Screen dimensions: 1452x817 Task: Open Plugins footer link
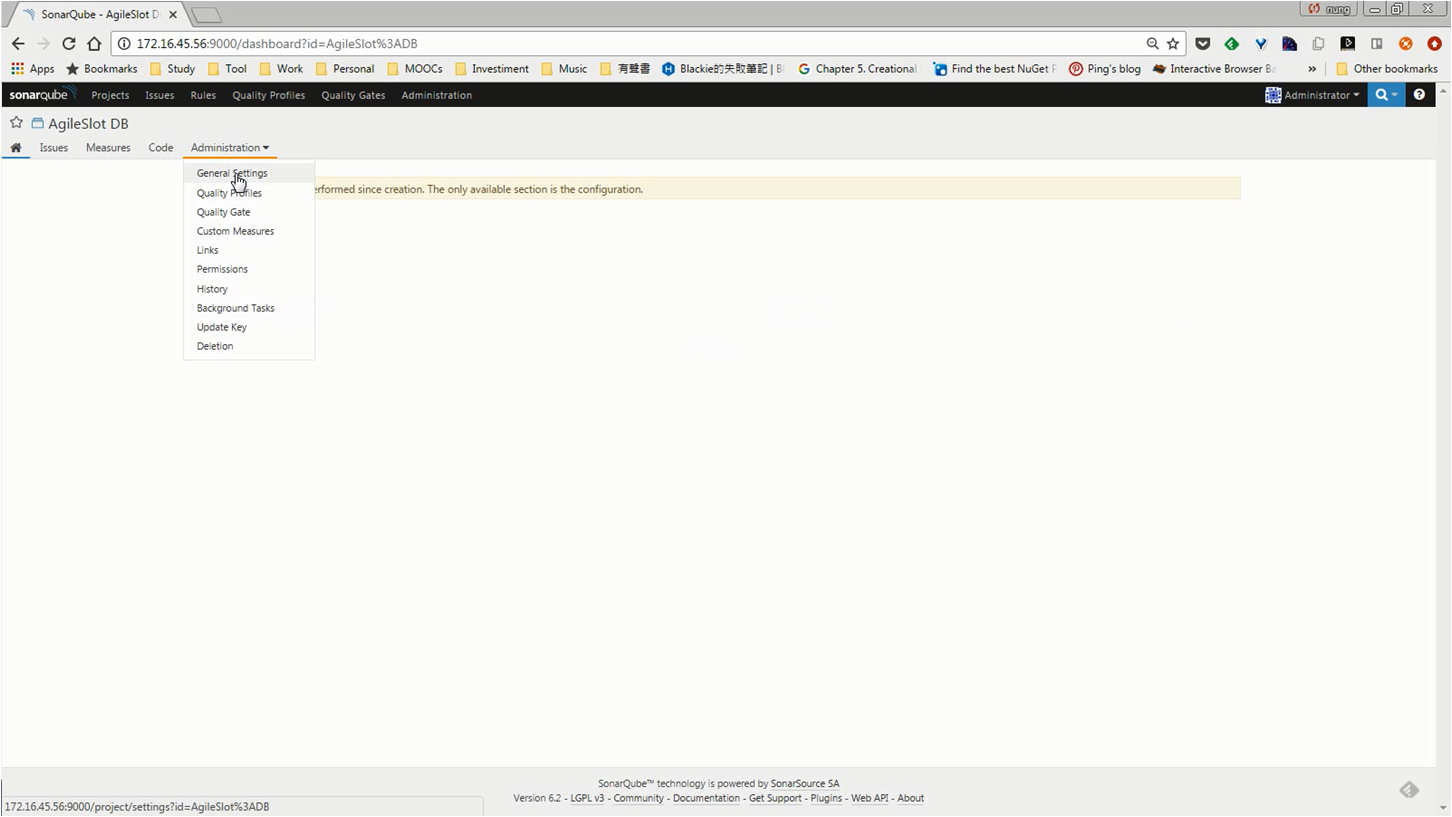coord(826,798)
